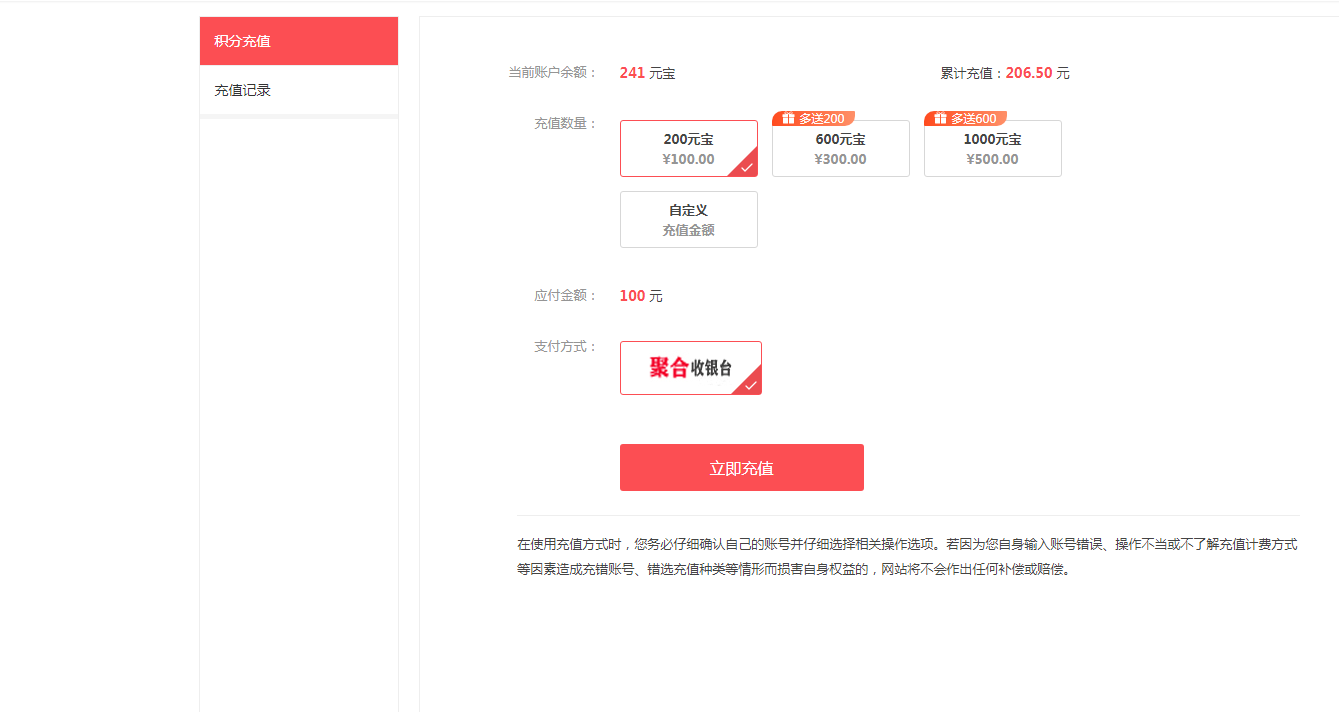The image size is (1339, 712).
Task: Select the 聚合收银台 payment method logo
Action: click(x=689, y=368)
